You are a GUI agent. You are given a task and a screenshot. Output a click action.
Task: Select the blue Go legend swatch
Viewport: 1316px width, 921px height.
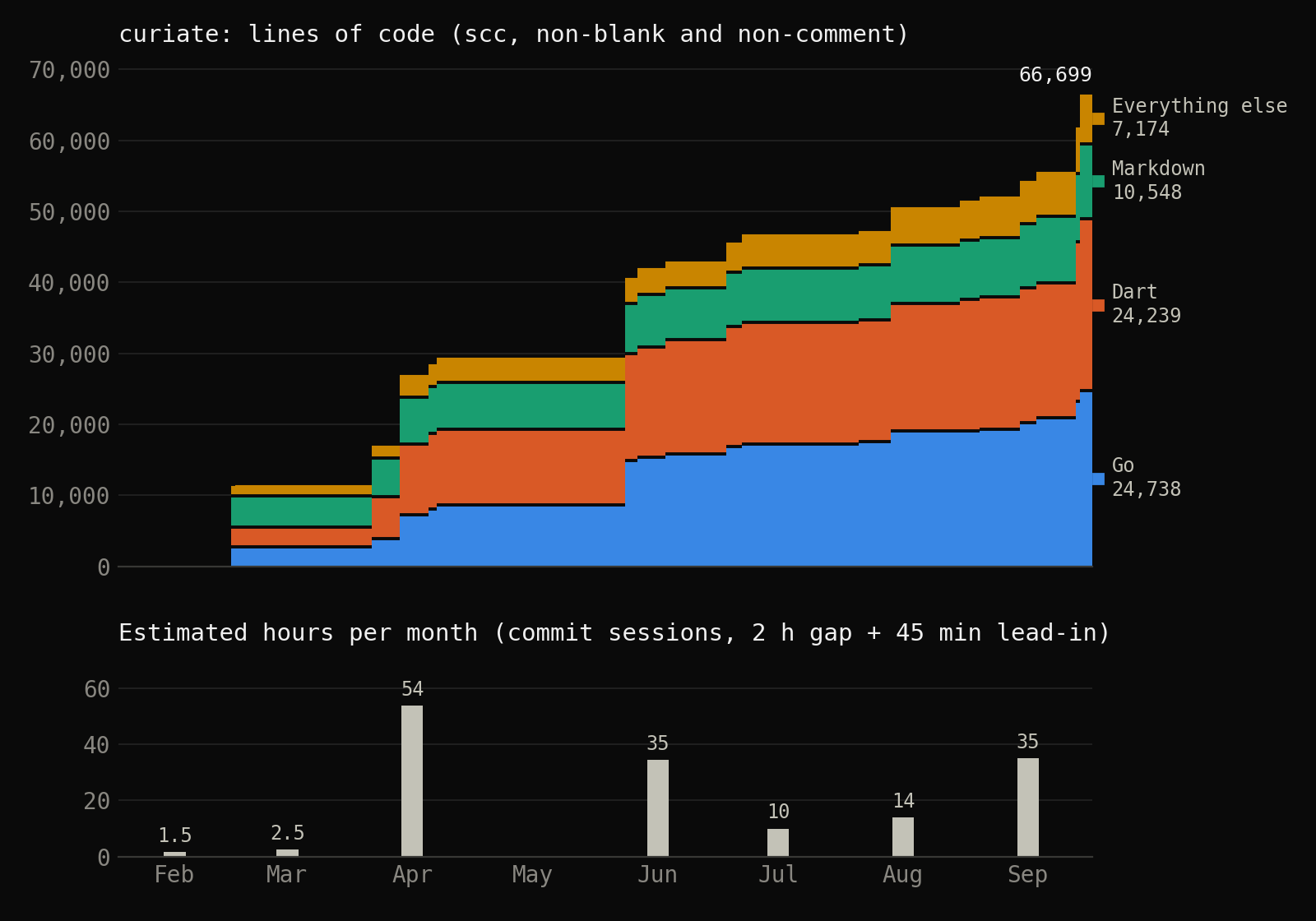click(x=1098, y=479)
